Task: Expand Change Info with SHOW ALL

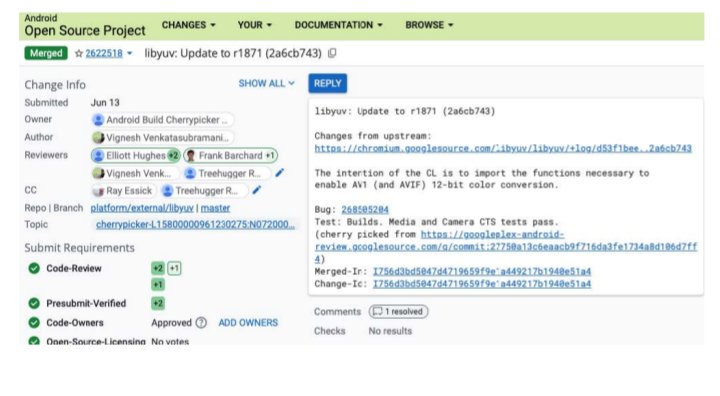Action: tap(266, 84)
